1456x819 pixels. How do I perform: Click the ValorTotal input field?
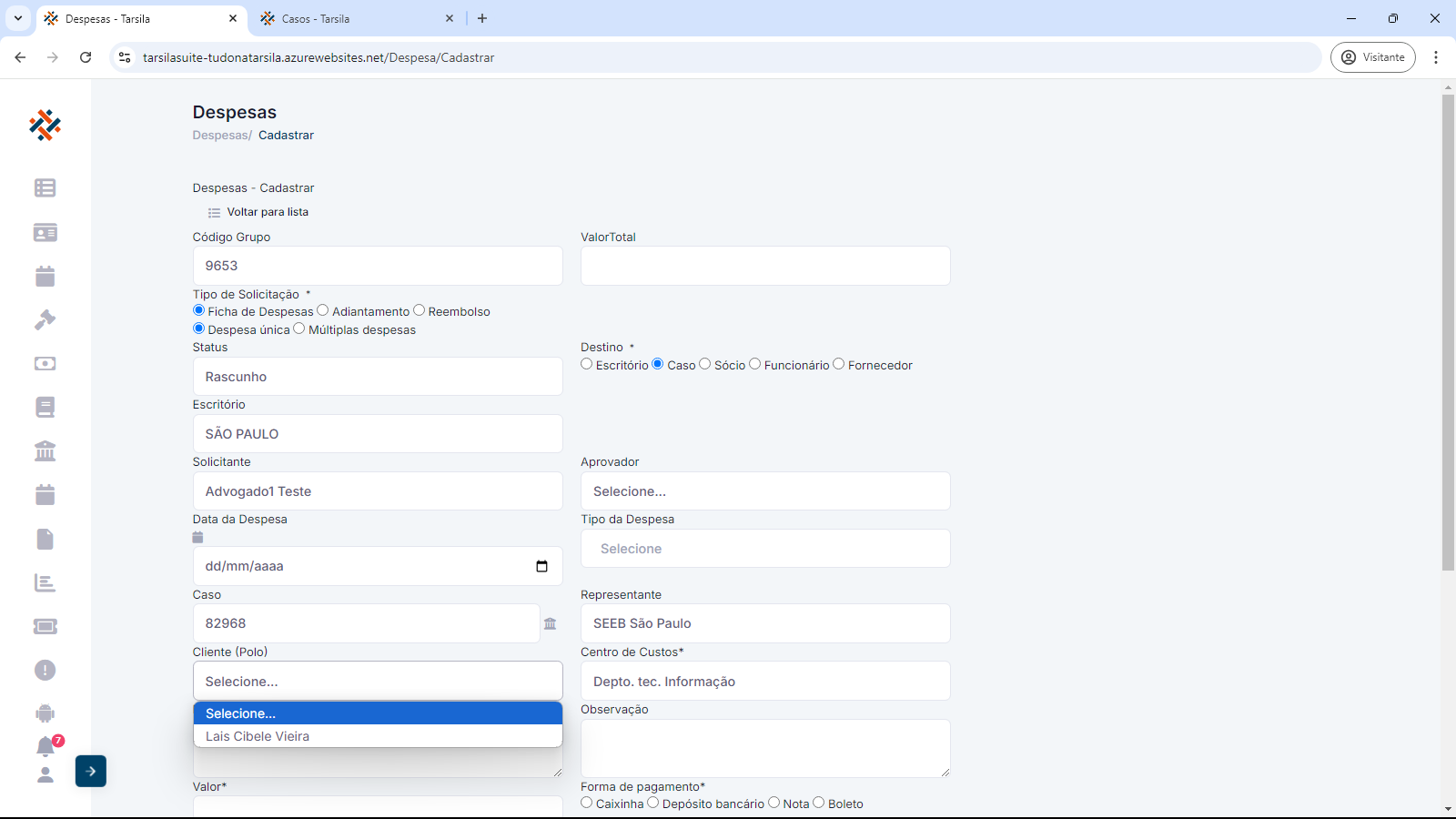(765, 266)
